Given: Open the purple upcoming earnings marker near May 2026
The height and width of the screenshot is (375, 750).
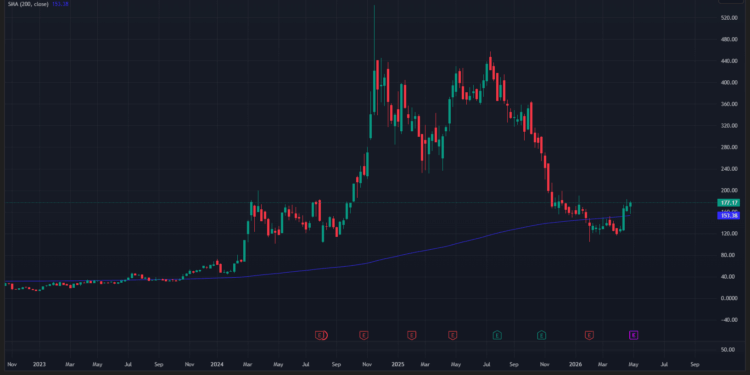Looking at the screenshot, I should tap(633, 335).
